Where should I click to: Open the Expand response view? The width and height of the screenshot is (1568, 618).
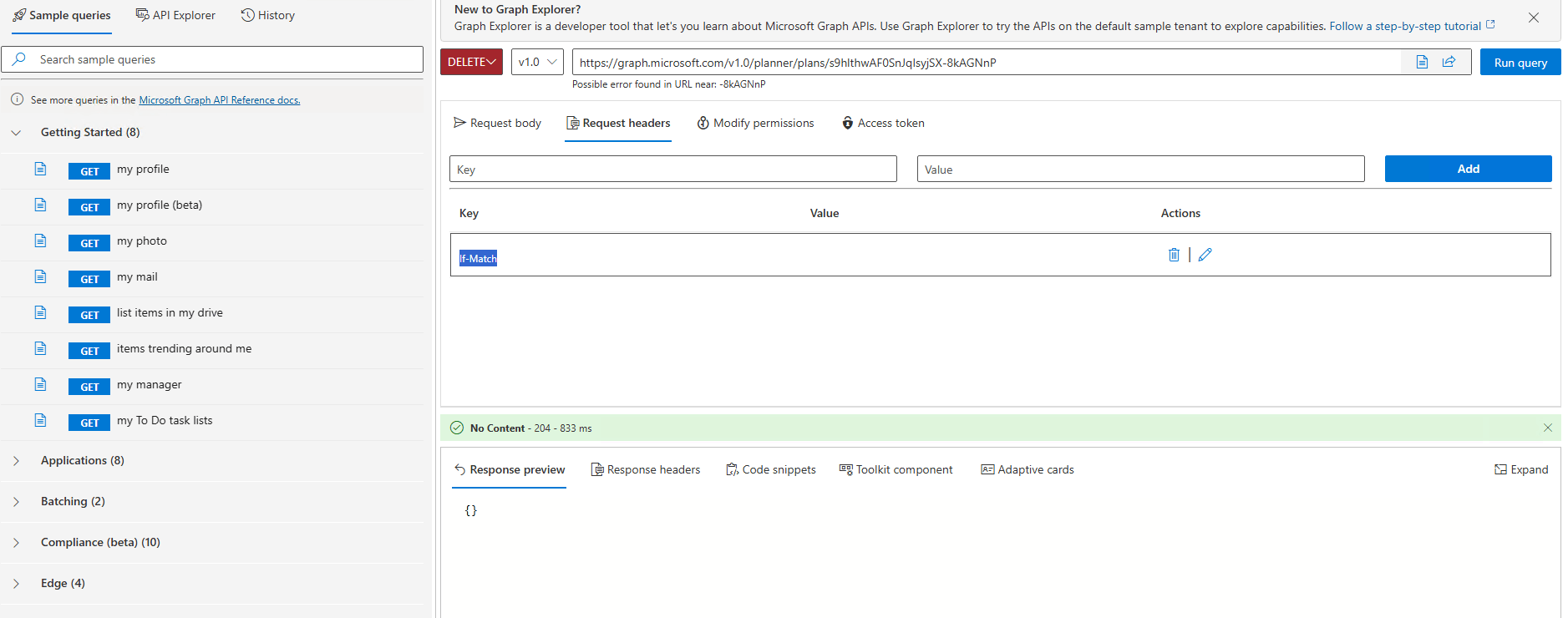(x=1521, y=469)
